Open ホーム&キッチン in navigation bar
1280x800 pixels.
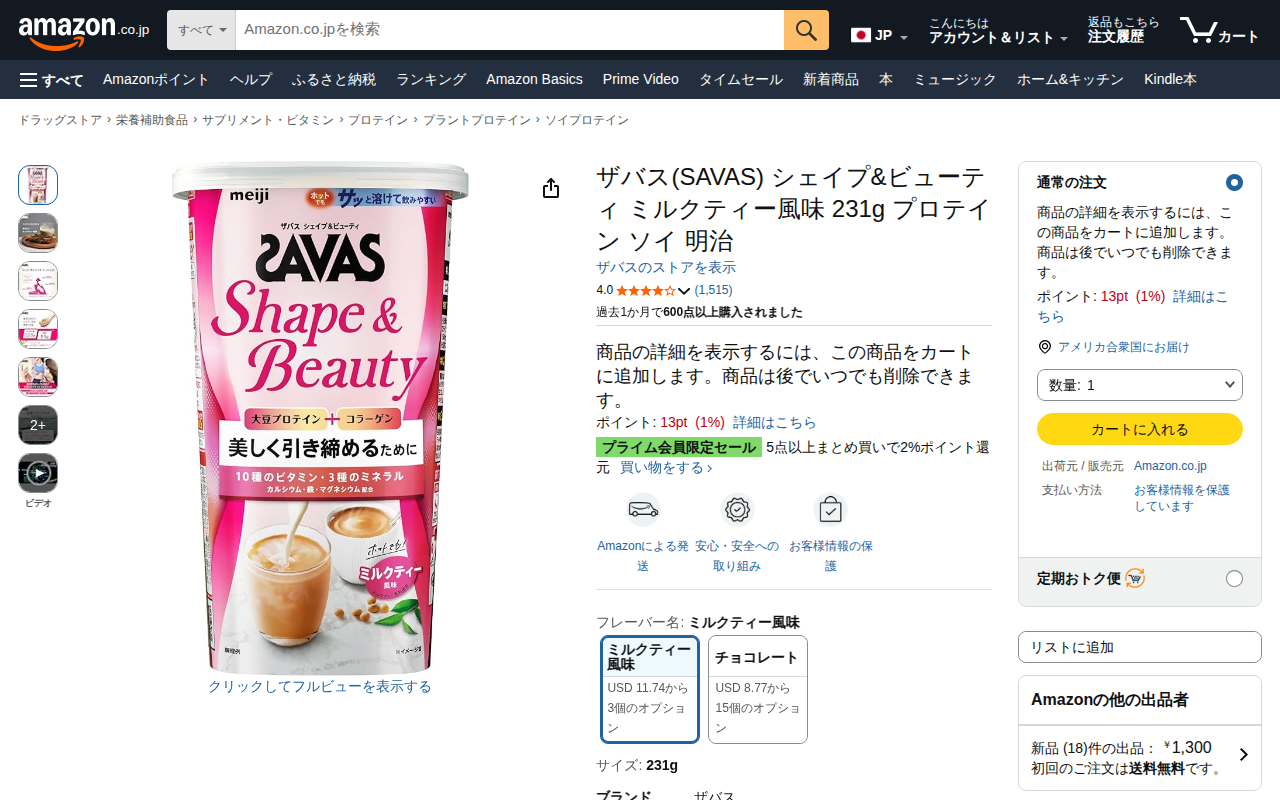[x=1070, y=80]
